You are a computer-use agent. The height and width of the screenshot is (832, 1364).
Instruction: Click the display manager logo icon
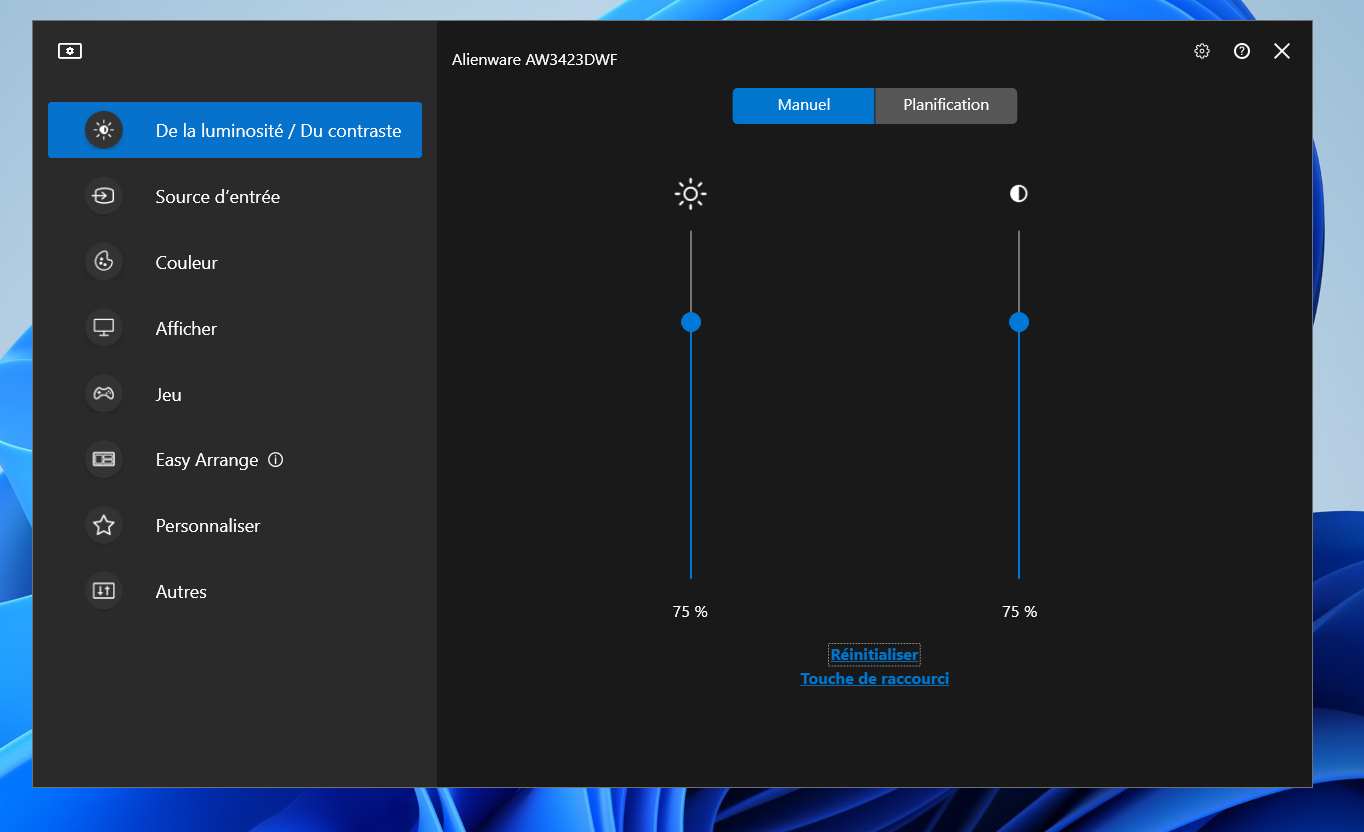point(70,51)
